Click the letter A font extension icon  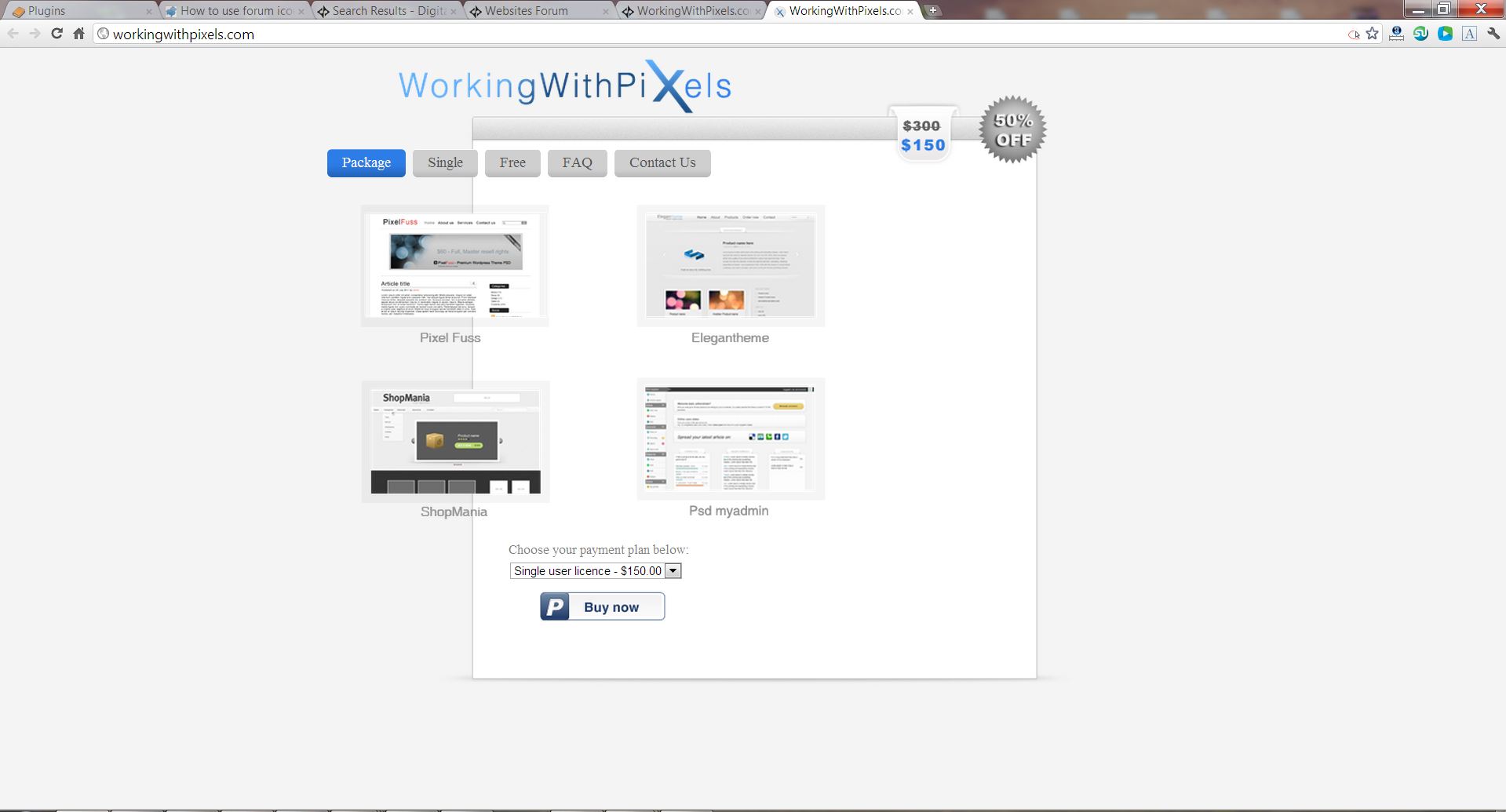(x=1469, y=34)
